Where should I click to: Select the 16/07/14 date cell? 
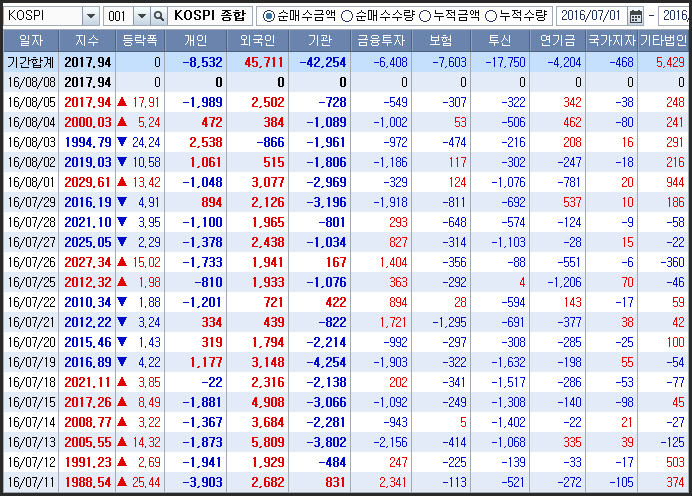point(31,422)
